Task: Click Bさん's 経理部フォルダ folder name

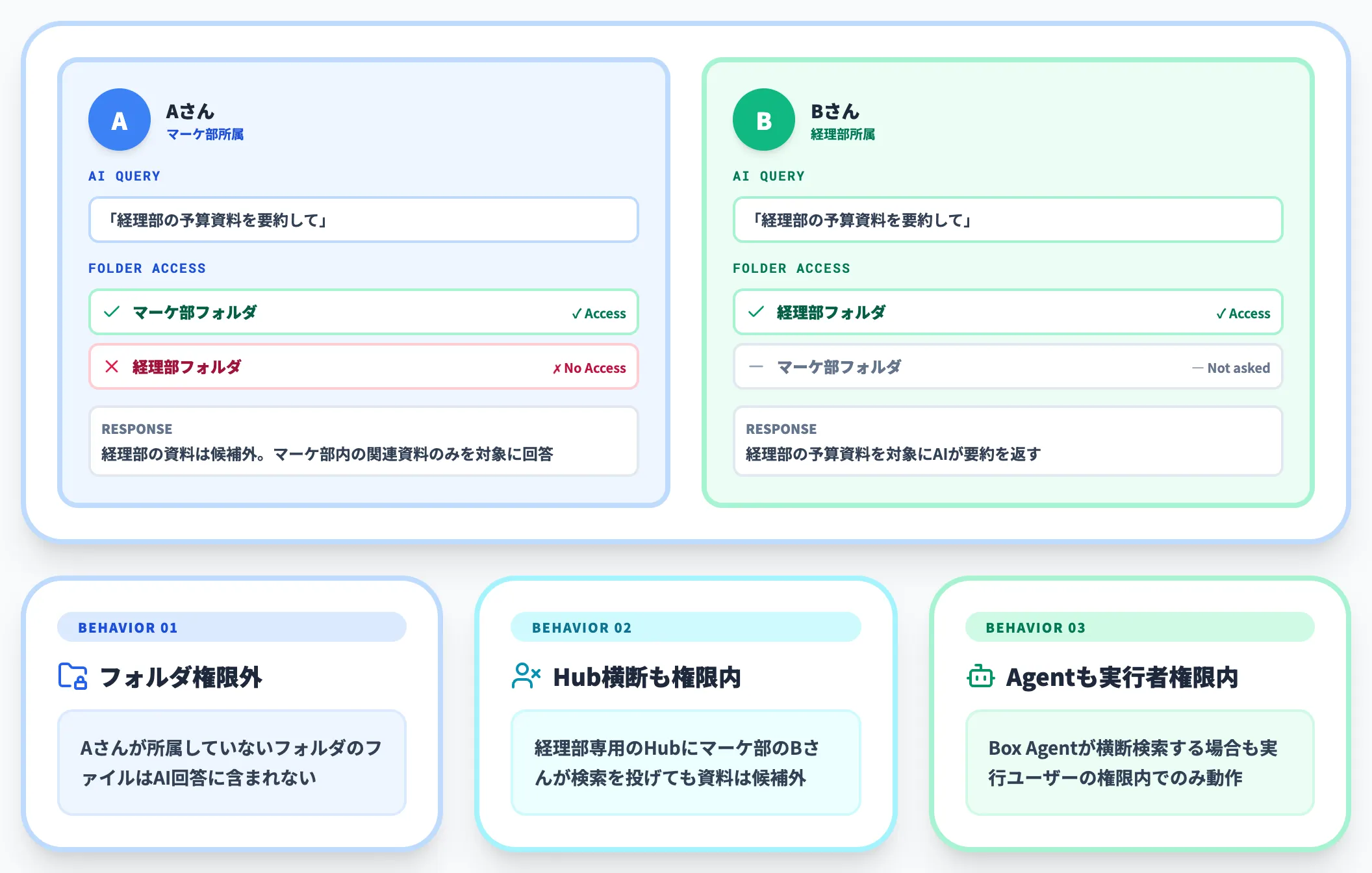Action: tap(832, 312)
